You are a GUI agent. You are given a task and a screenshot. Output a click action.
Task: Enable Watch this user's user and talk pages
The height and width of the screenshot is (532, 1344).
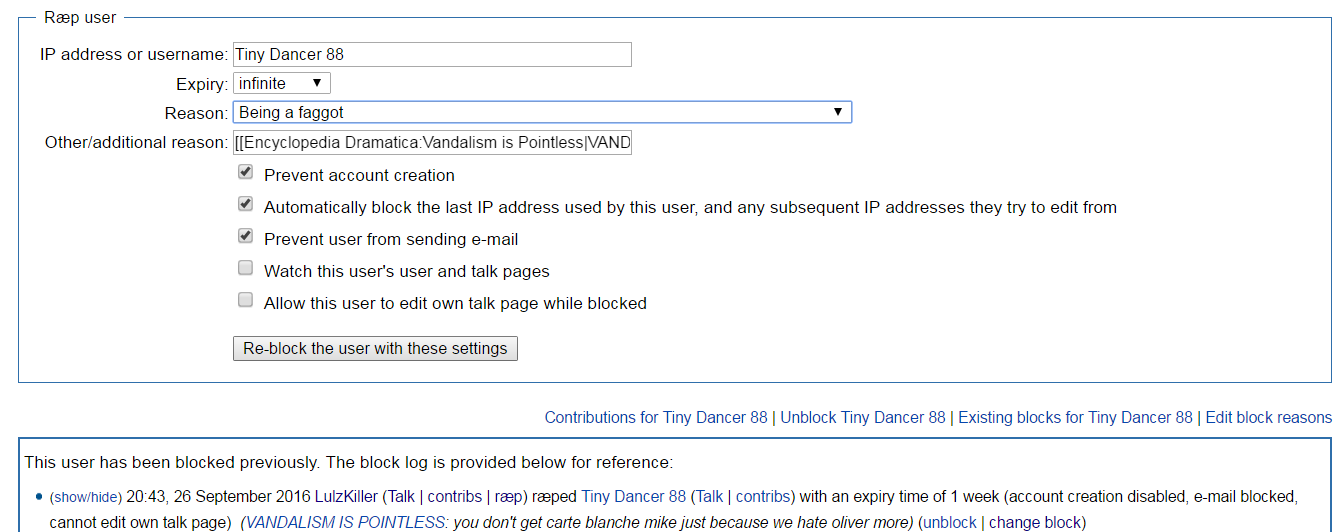(x=245, y=268)
